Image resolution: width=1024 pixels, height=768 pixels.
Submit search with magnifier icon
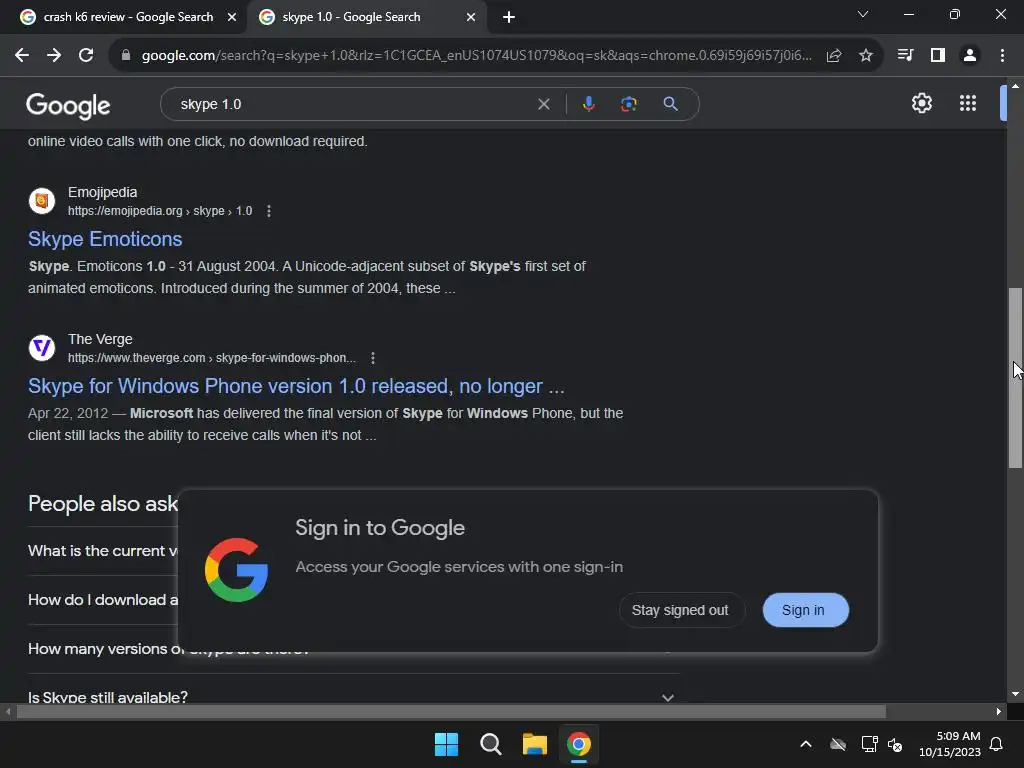670,104
